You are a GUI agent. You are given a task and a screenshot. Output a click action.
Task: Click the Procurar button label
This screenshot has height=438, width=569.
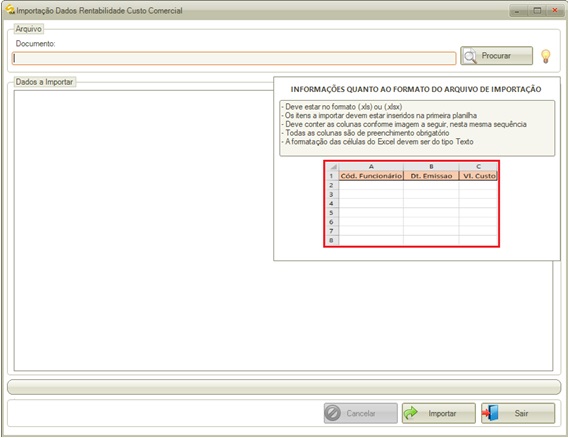(496, 56)
